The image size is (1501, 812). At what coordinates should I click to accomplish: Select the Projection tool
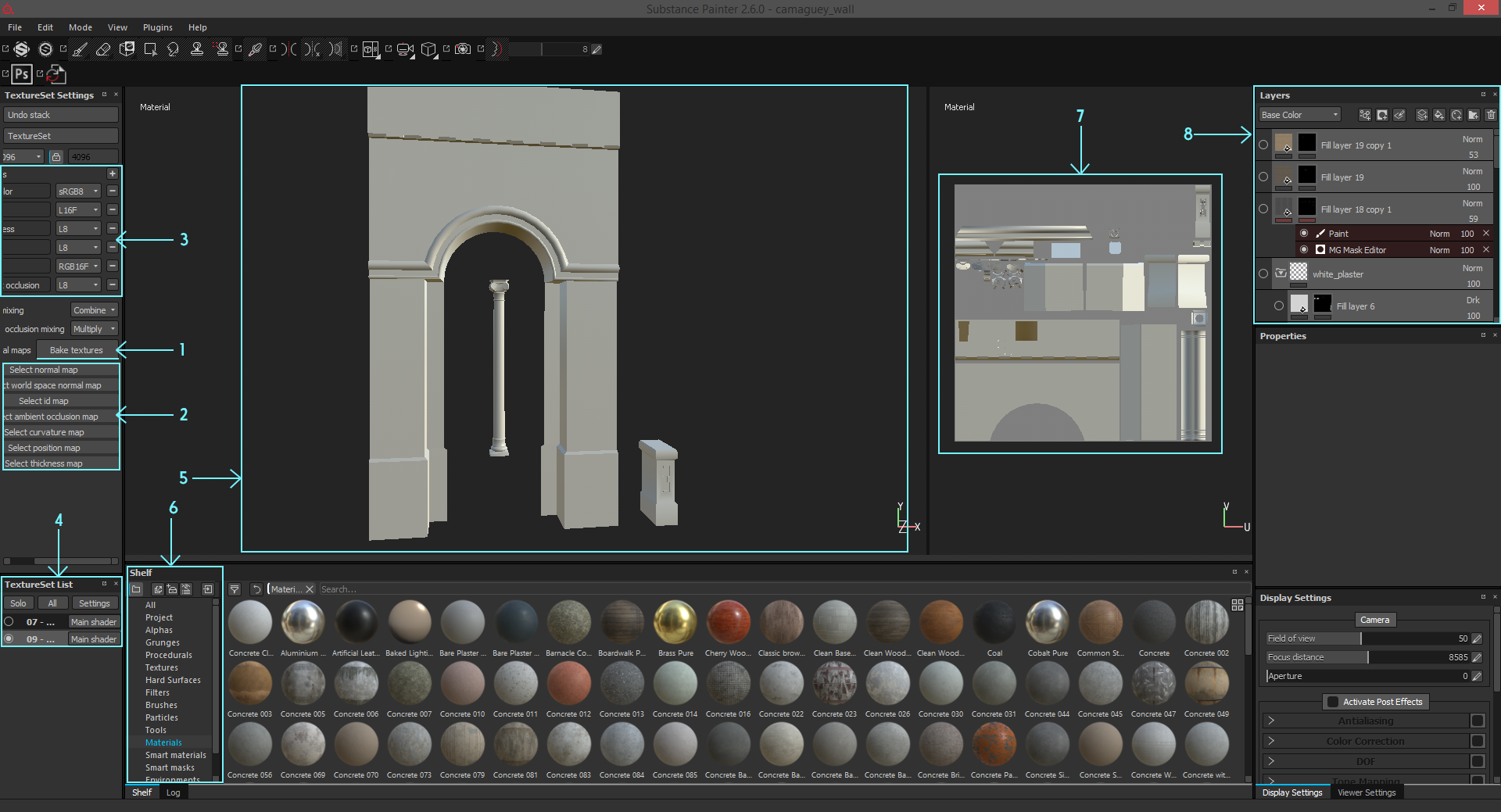click(127, 49)
